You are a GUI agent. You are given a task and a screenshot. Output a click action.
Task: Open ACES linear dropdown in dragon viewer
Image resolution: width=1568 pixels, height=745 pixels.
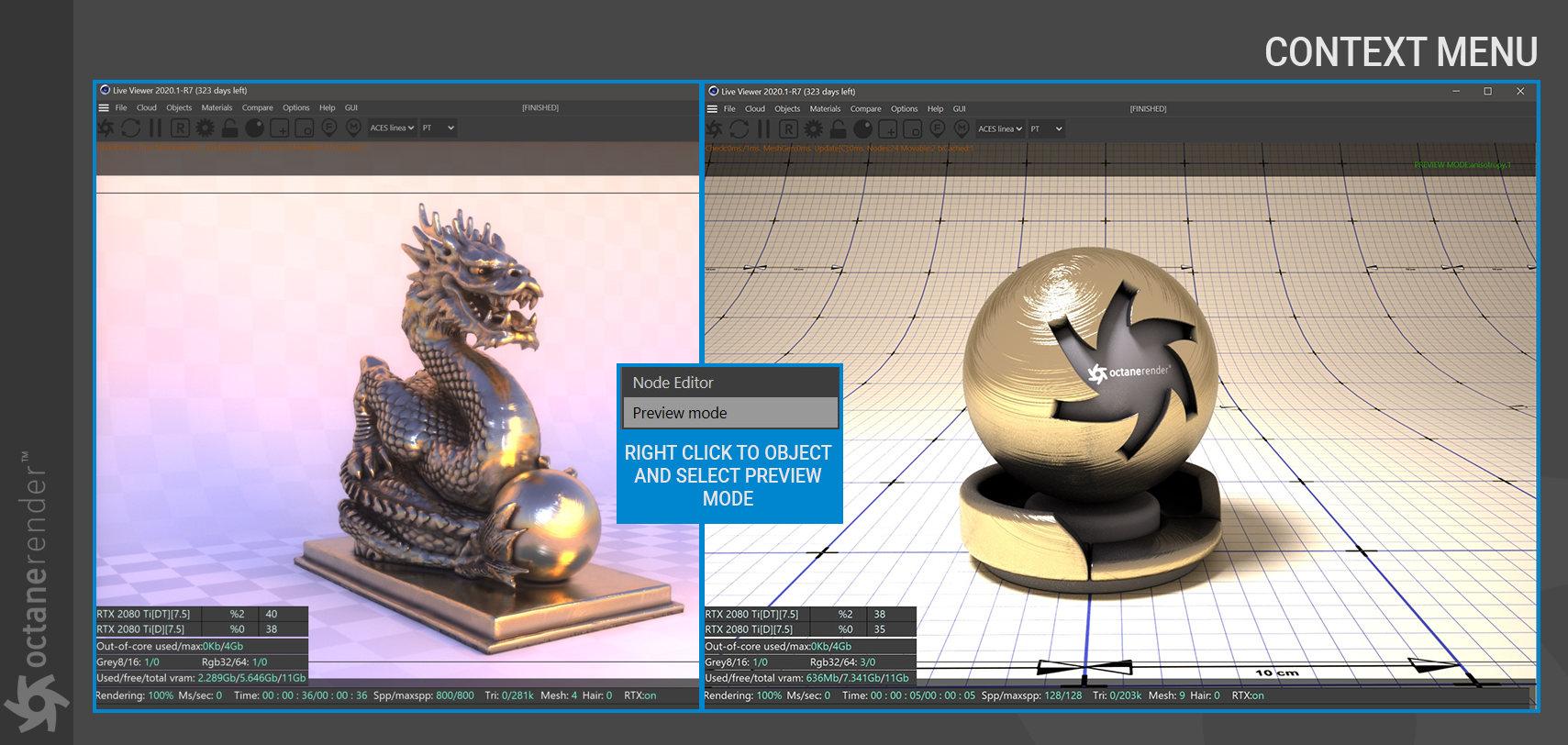pos(392,128)
